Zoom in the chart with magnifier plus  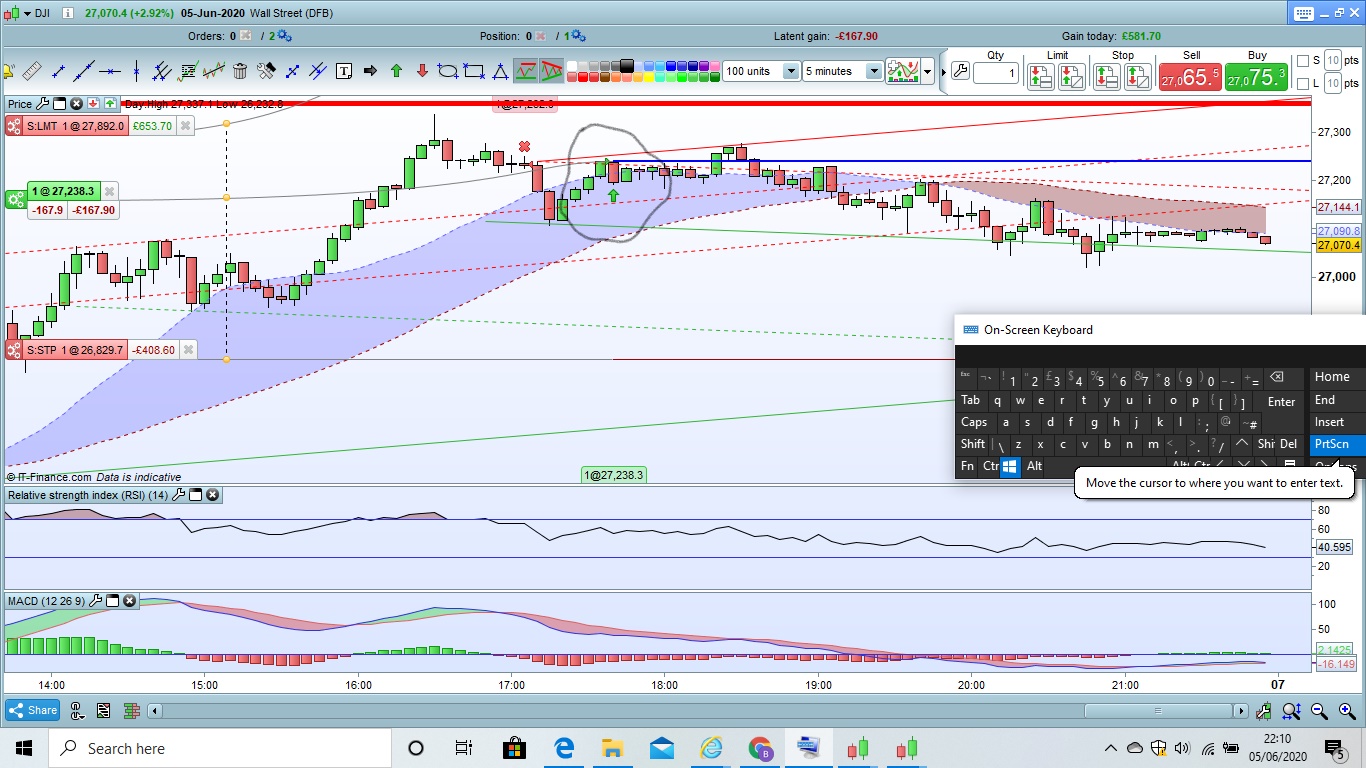tap(1346, 711)
